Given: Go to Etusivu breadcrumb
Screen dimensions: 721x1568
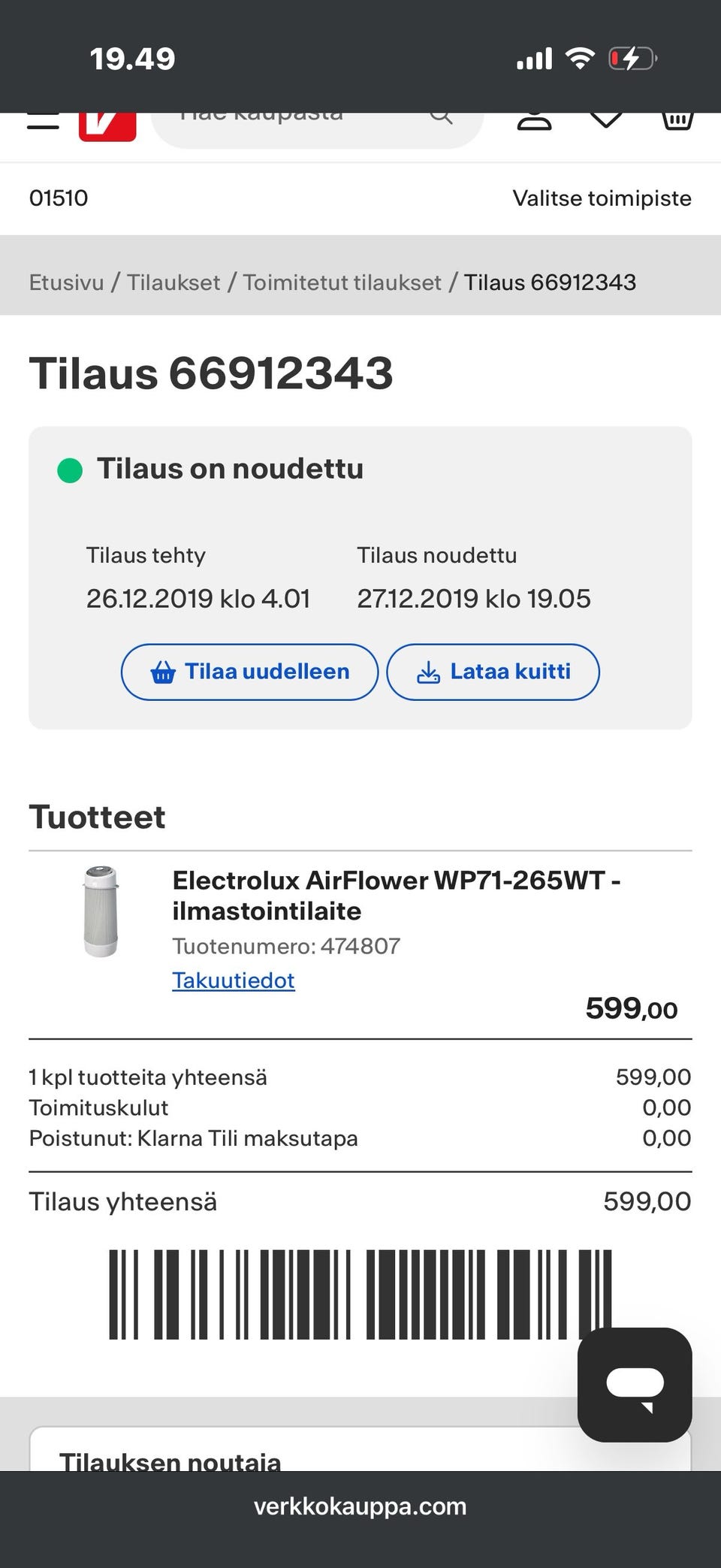Looking at the screenshot, I should (66, 282).
